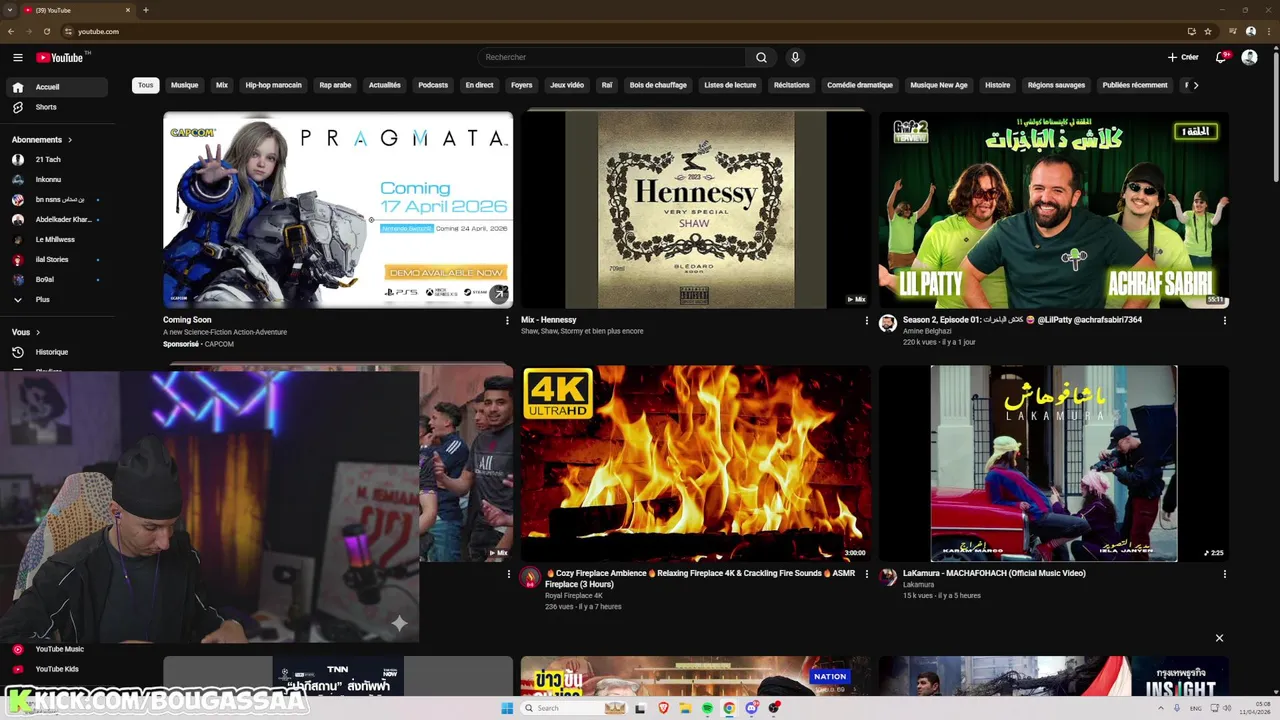Viewport: 1280px width, 720px height.
Task: Open options menu for the Pragmata ad
Action: [x=507, y=321]
